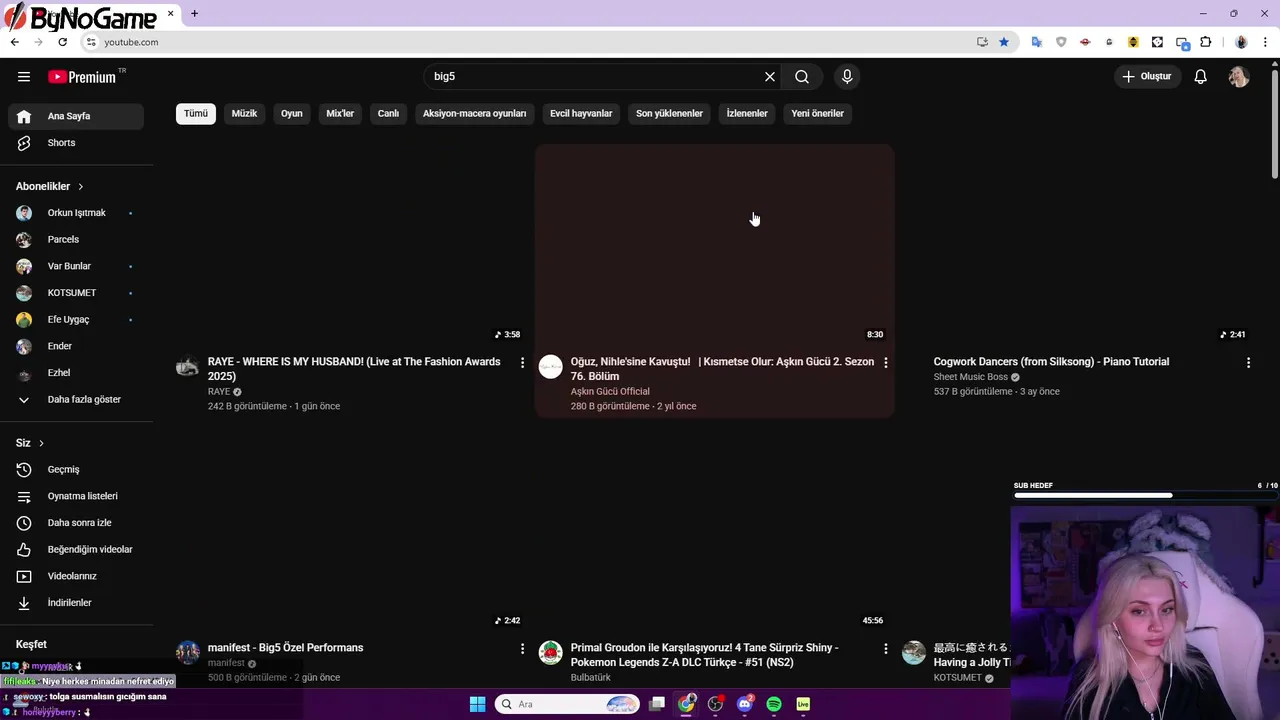Open Google Translate extension icon

tap(1037, 42)
